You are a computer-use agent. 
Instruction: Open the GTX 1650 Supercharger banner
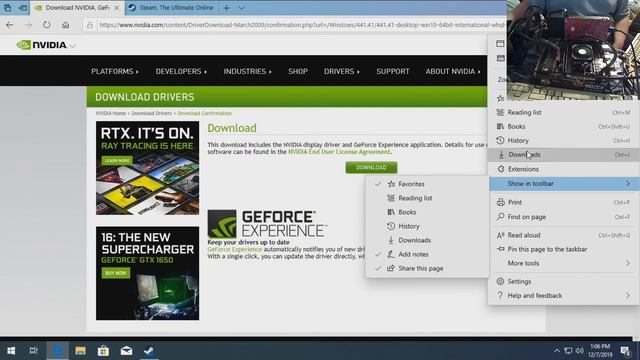pyautogui.click(x=147, y=273)
